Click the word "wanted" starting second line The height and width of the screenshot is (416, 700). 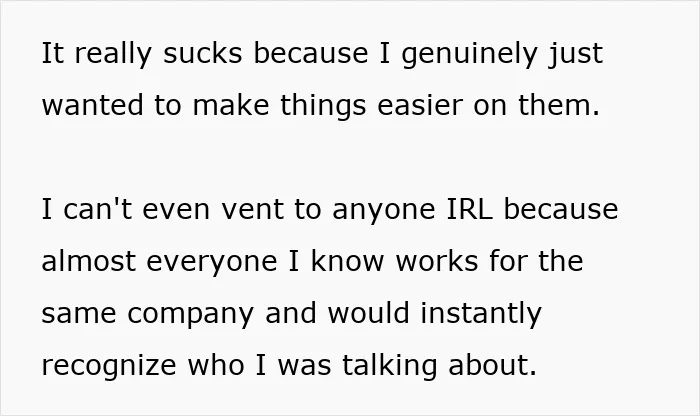[x=92, y=105]
